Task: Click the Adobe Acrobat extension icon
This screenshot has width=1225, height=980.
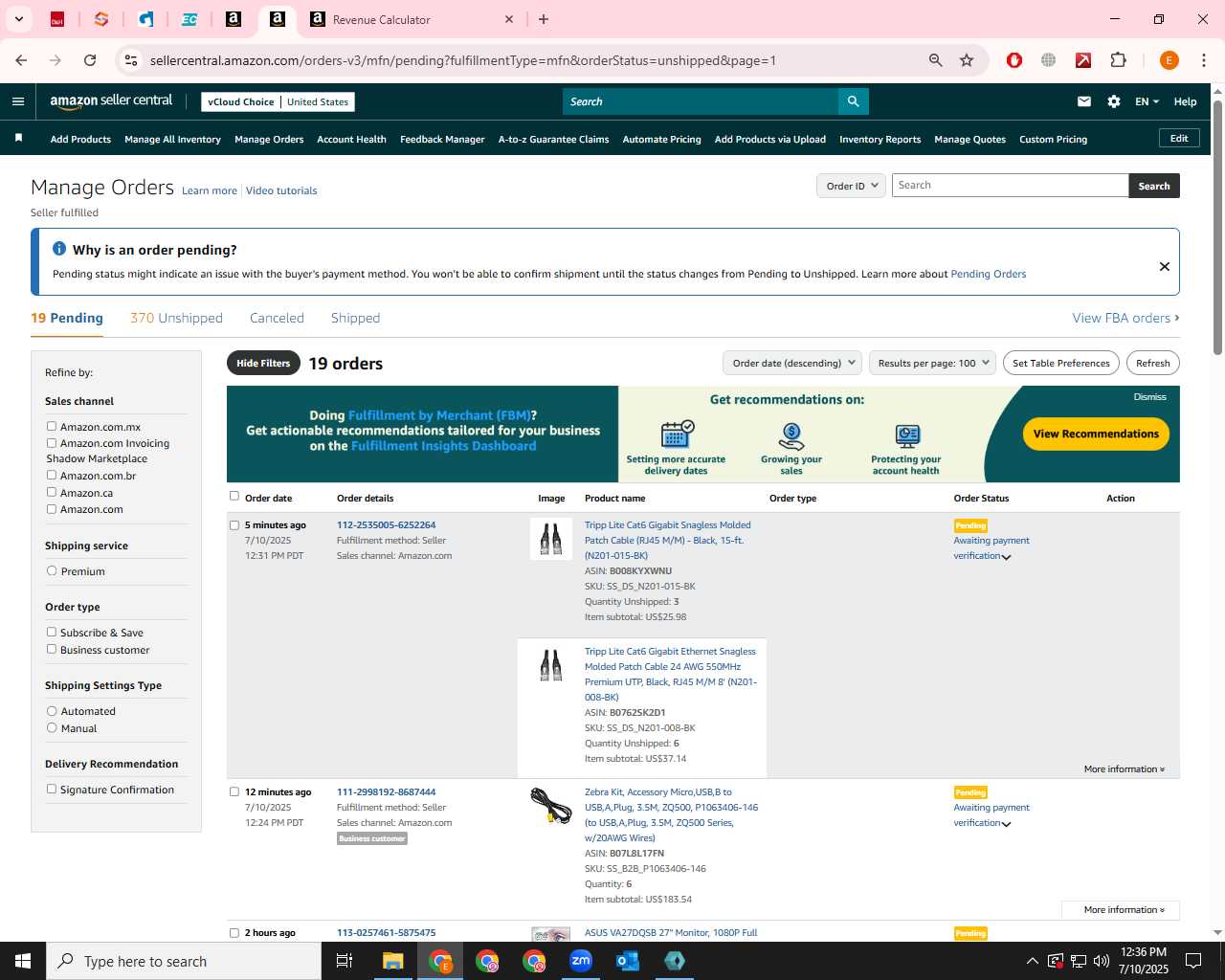Action: (1083, 60)
